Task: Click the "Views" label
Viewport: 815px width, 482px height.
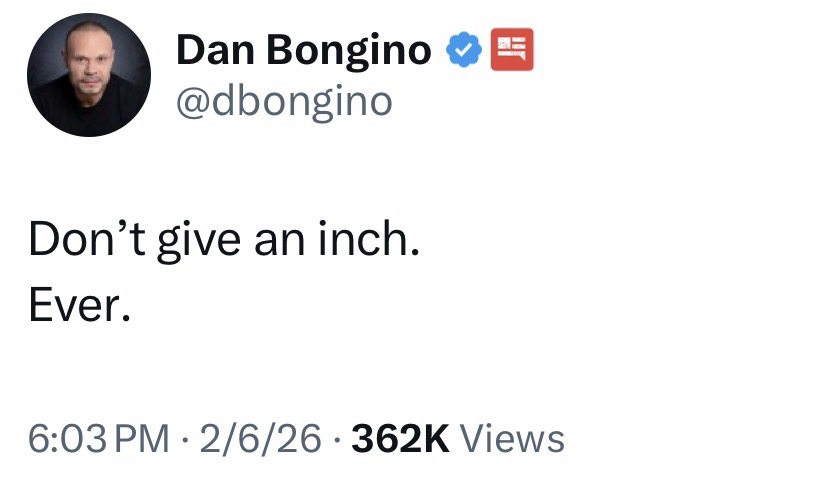Action: pos(514,438)
